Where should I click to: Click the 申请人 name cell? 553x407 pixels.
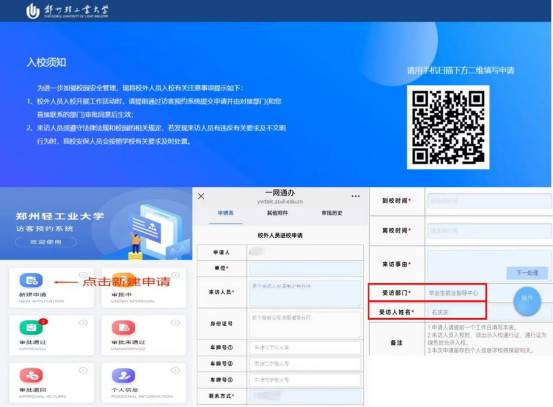[x=305, y=252]
